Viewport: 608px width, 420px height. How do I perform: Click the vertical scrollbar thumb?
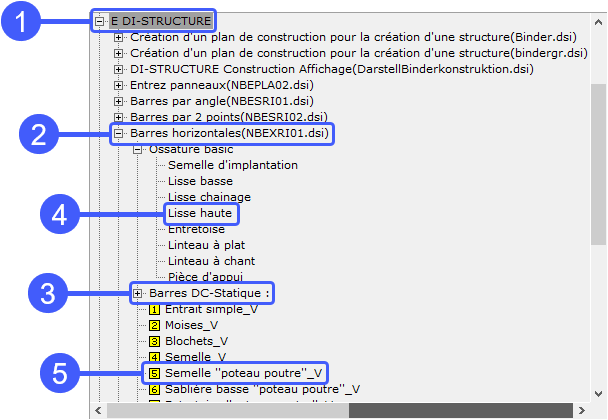point(598,165)
